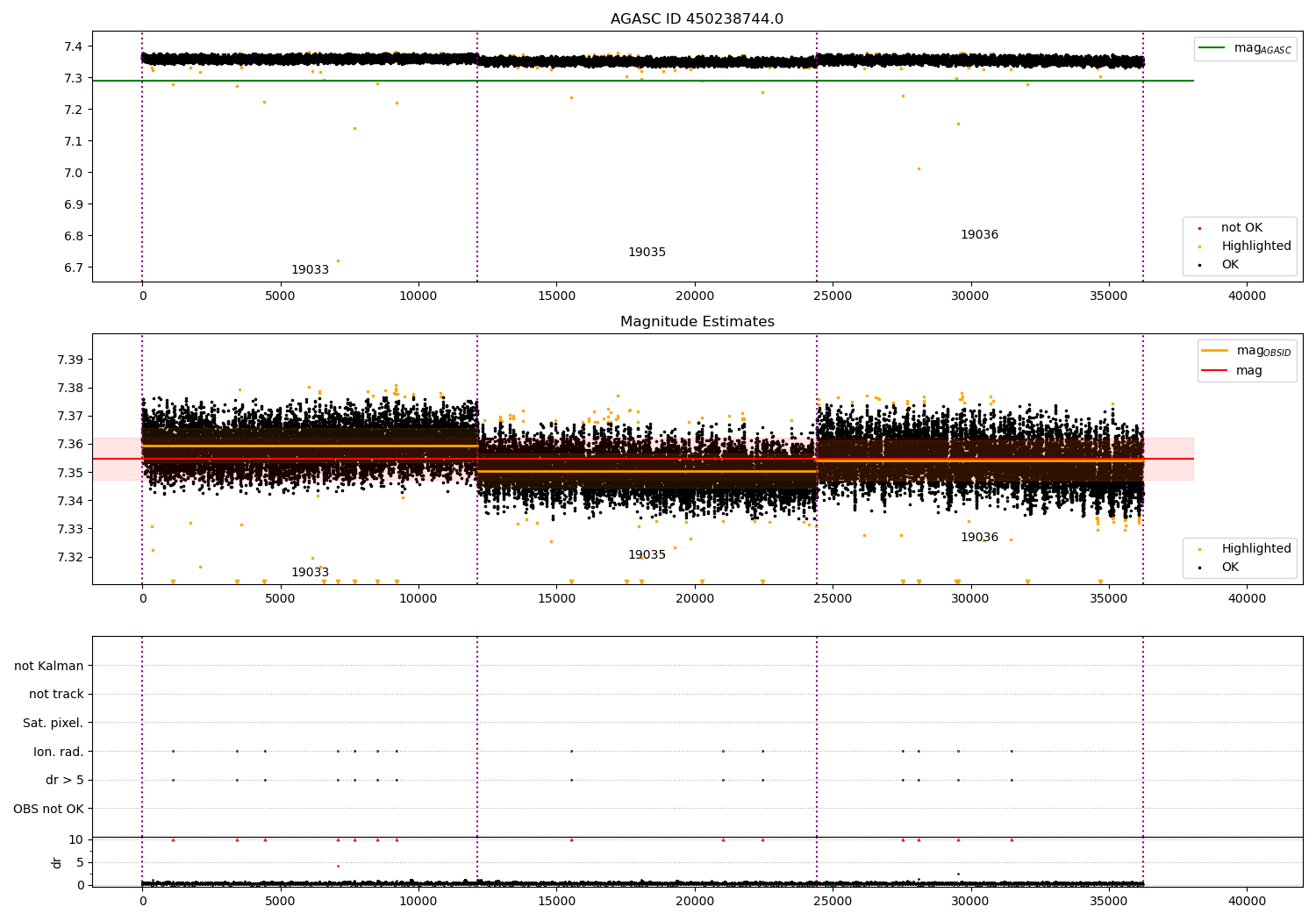The height and width of the screenshot is (921, 1316).
Task: Select the 'Ion. rad.' row label
Action: pos(59,752)
